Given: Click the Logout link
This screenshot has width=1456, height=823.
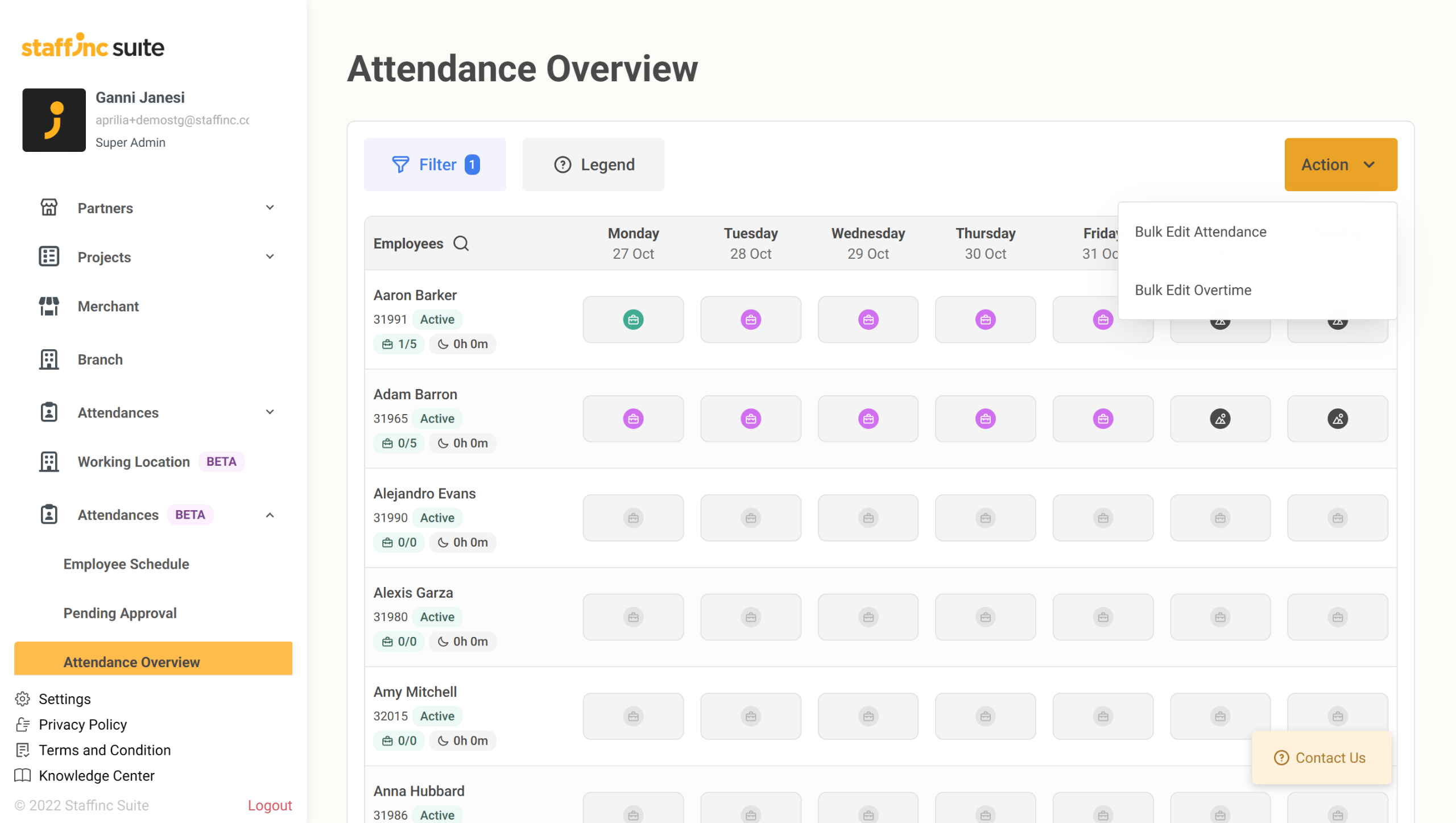Looking at the screenshot, I should click(x=270, y=805).
